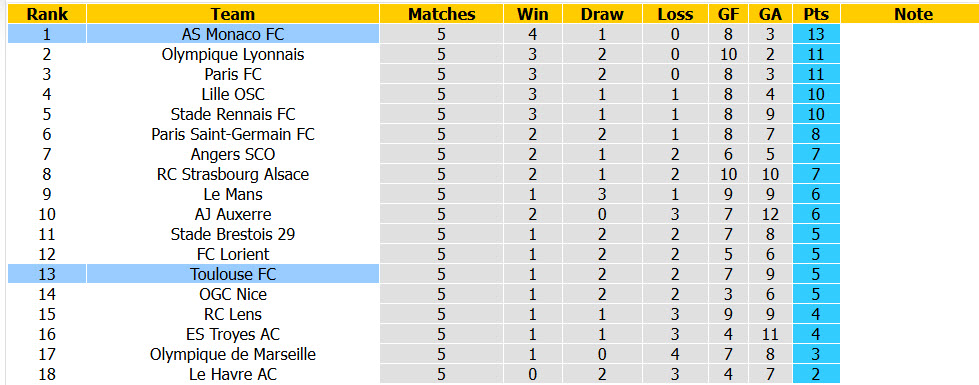Click the Le Havre AC team name
The height and width of the screenshot is (385, 979).
(233, 374)
